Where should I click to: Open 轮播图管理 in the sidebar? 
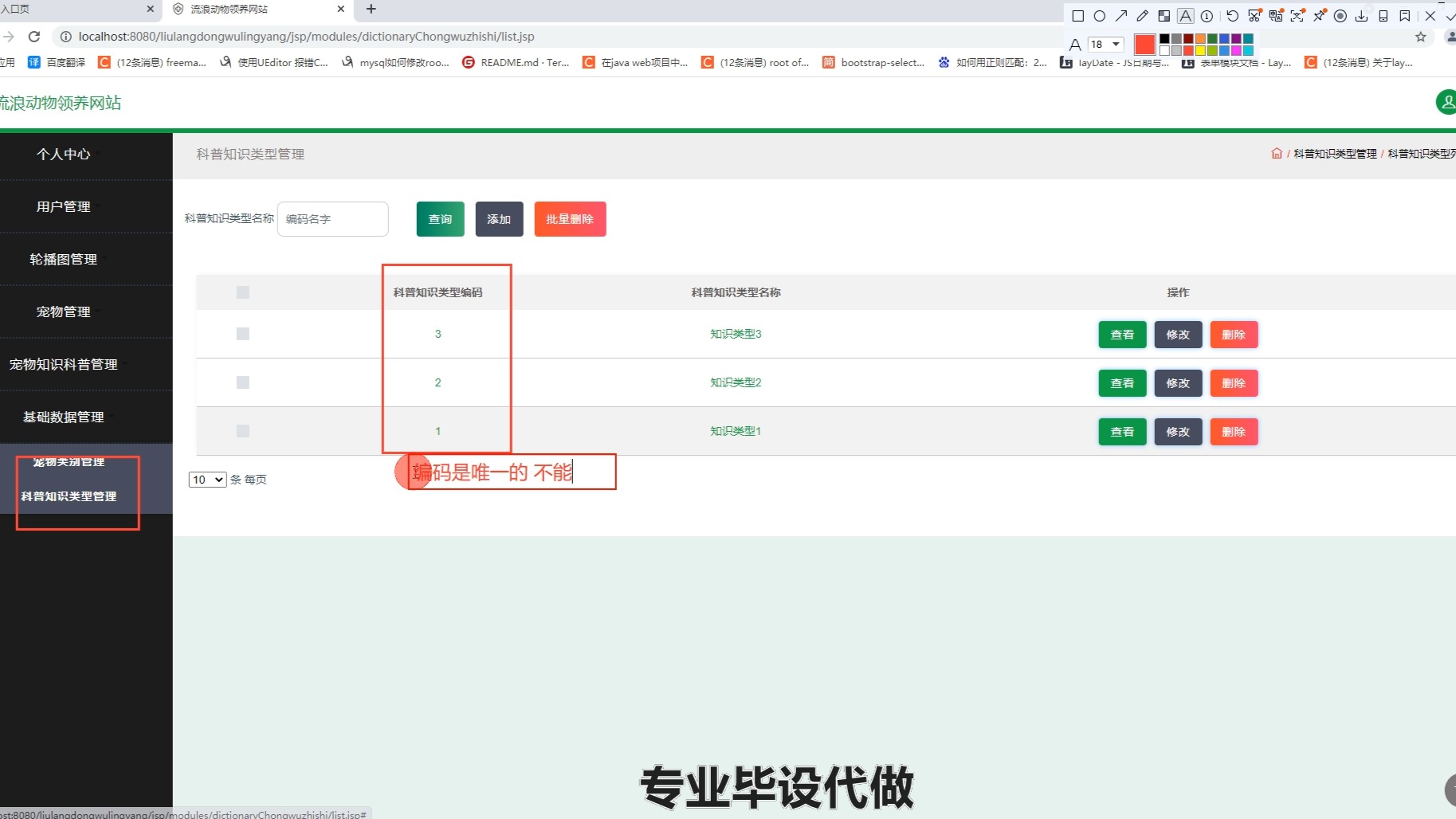pyautogui.click(x=64, y=260)
